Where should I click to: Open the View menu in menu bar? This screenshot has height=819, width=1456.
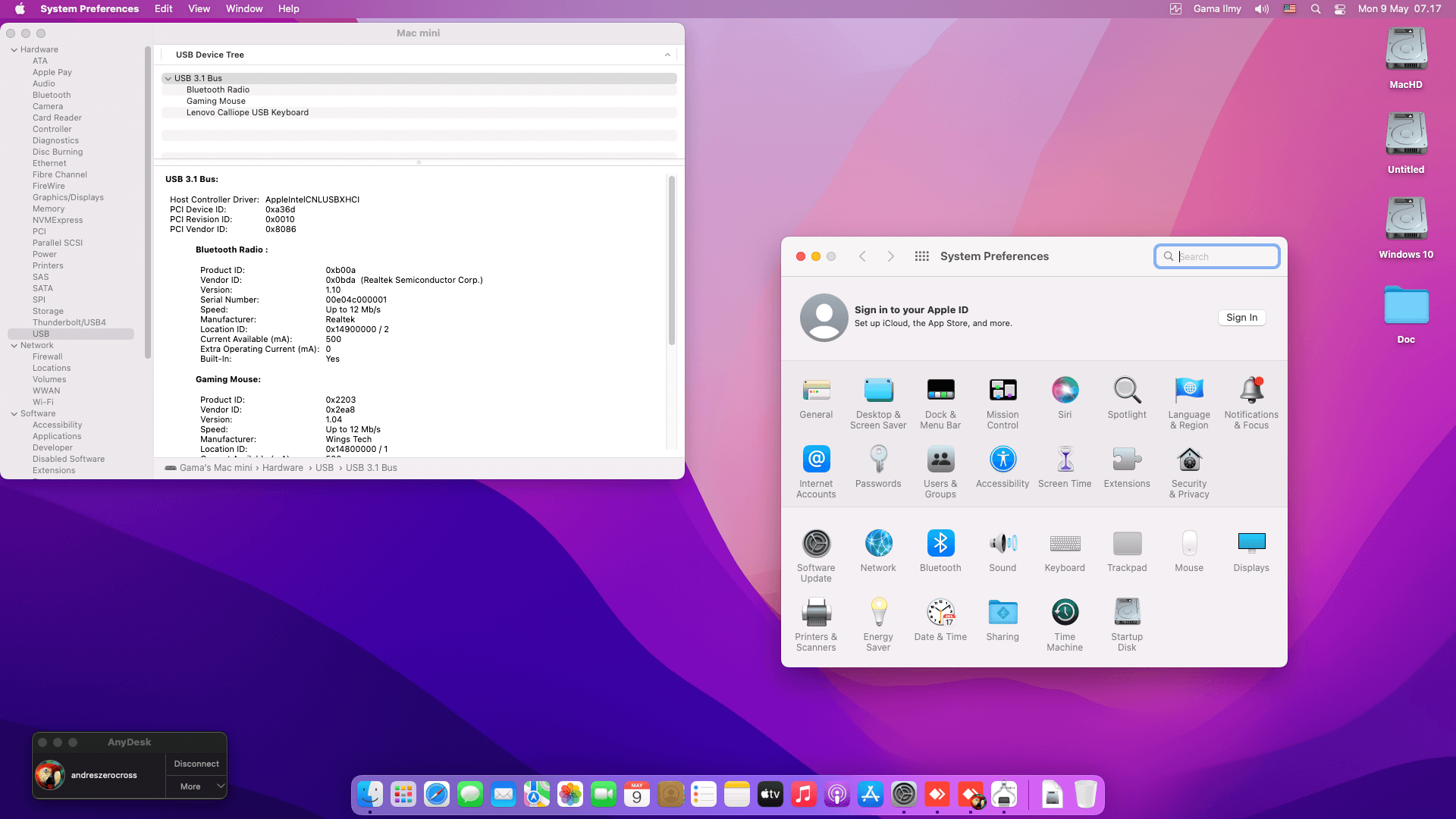point(199,9)
